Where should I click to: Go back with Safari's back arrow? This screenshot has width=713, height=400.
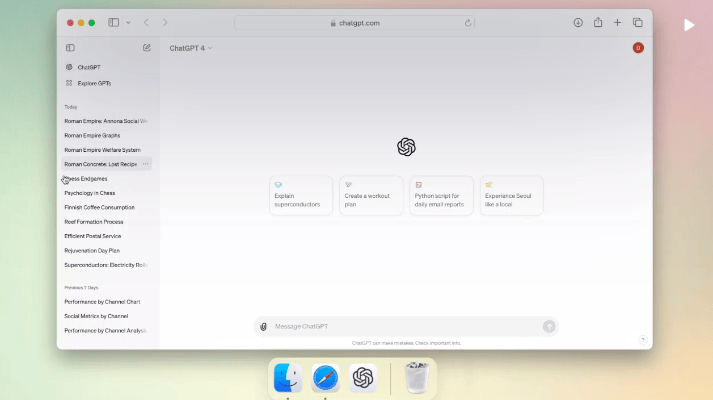pos(146,23)
